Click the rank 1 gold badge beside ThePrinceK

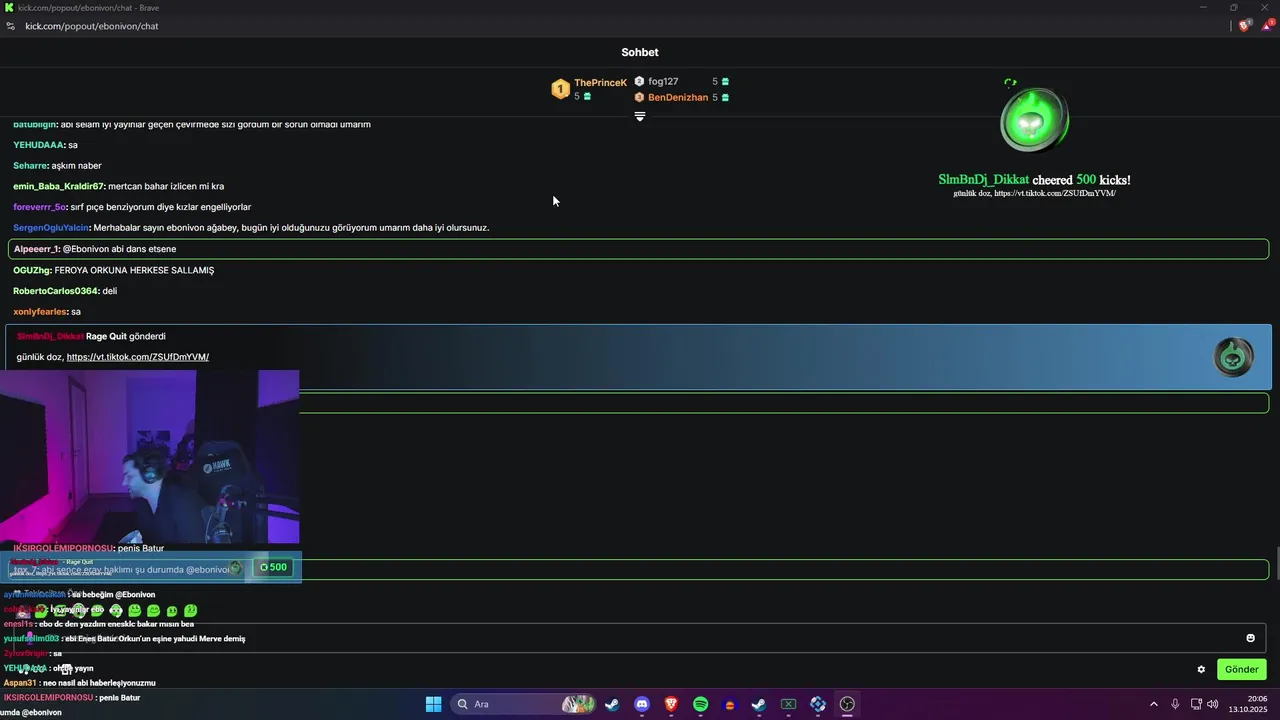[x=560, y=90]
